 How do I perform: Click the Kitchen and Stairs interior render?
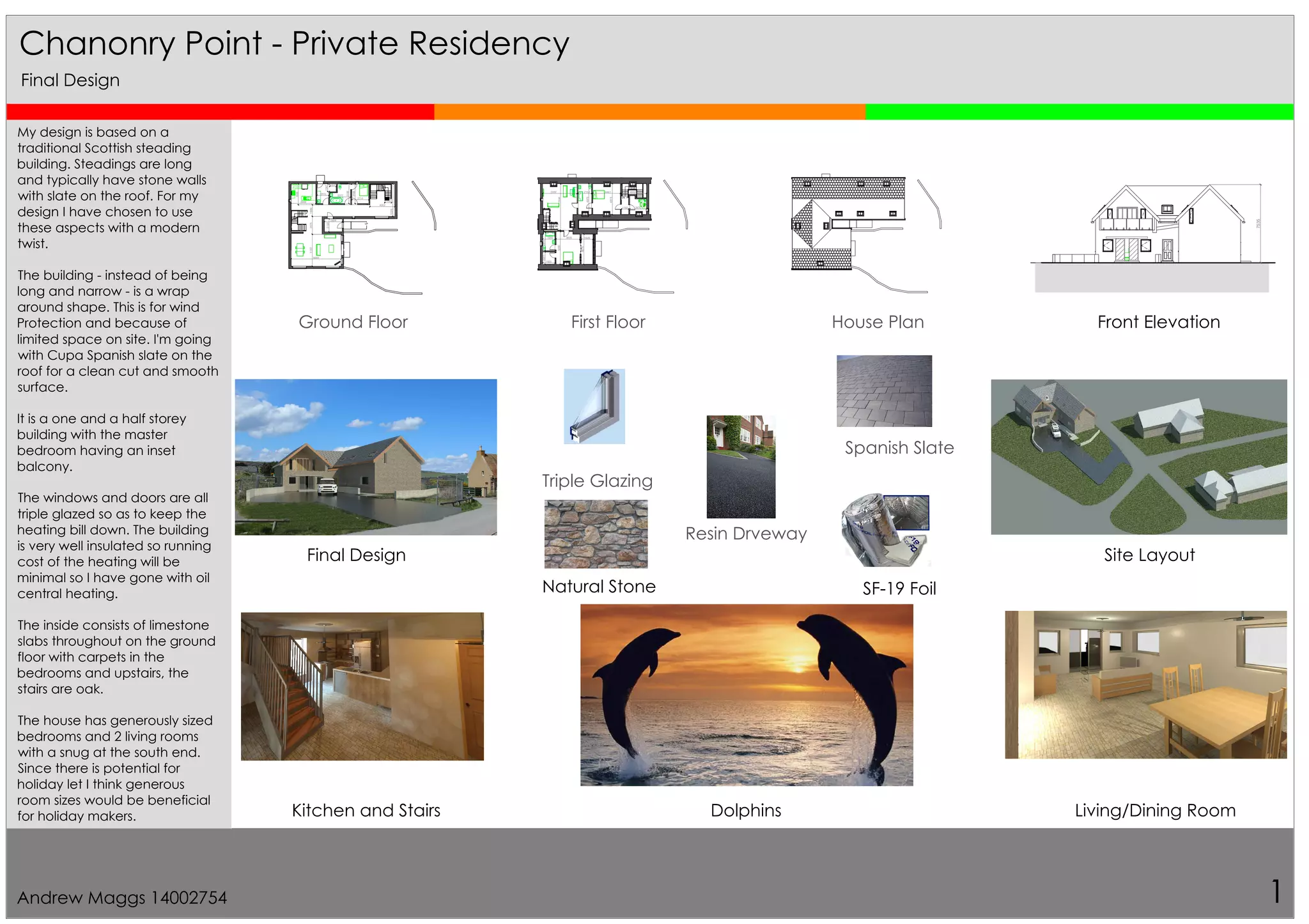tap(362, 686)
